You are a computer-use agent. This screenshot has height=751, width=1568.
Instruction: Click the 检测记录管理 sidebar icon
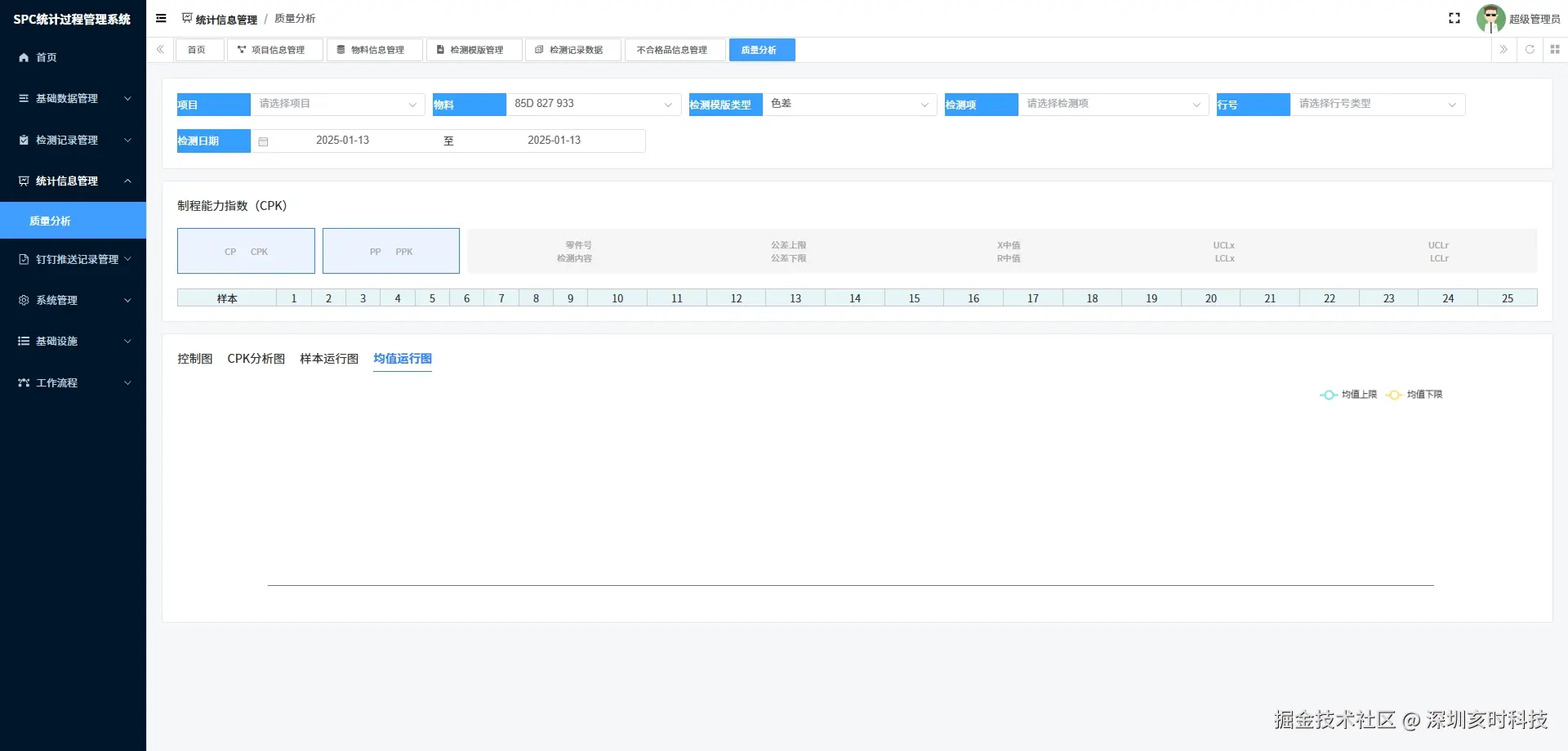click(24, 140)
